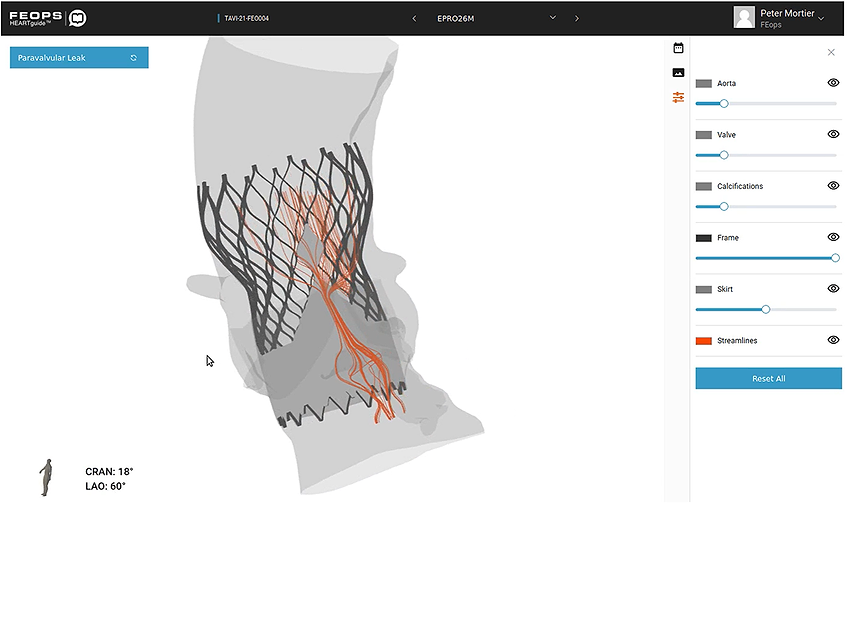Open the calendar panel icon

point(679,47)
